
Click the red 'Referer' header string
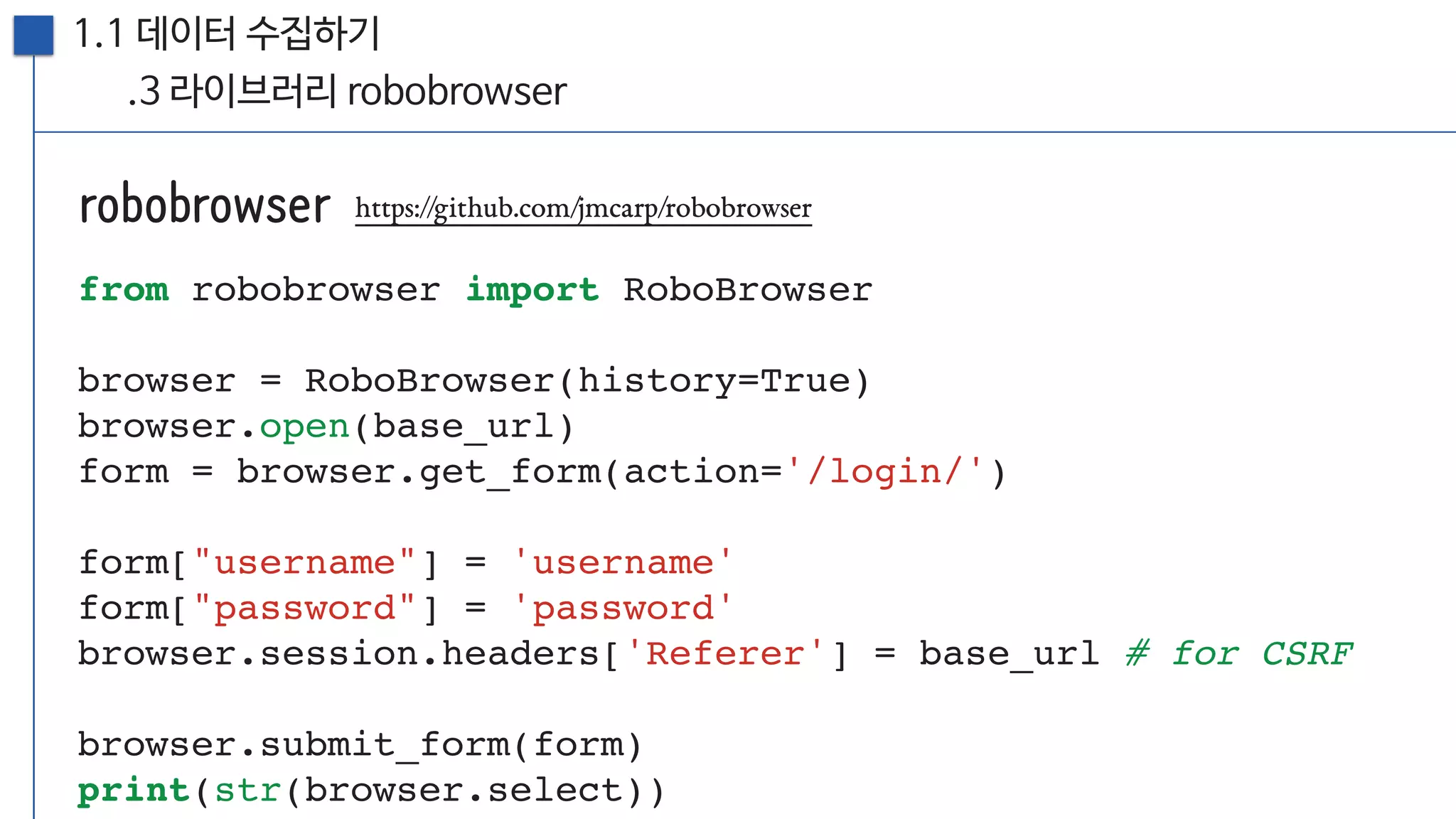click(724, 654)
